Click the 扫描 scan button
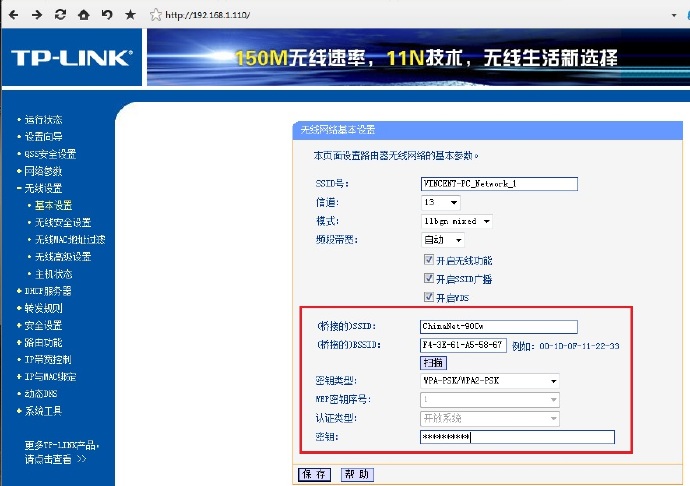The height and width of the screenshot is (486, 690). tap(433, 363)
